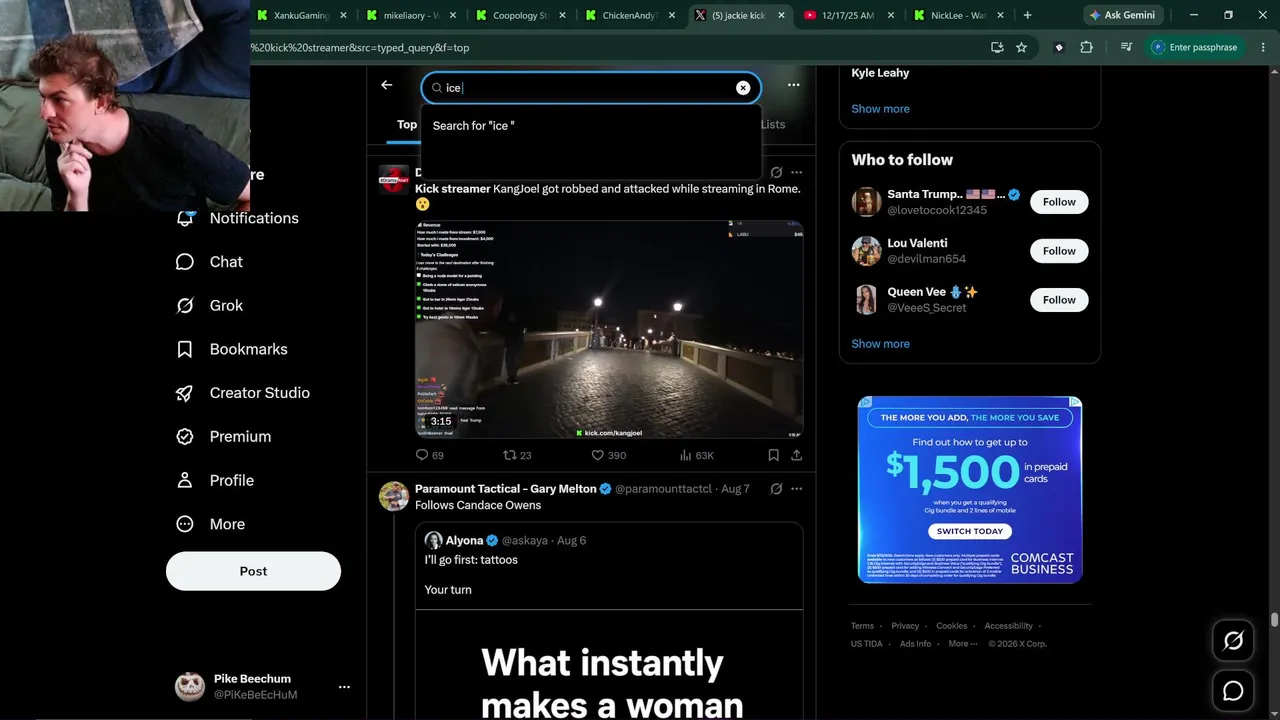Open account menu dots next to Pike Beechum
1280x720 pixels.
coord(344,687)
